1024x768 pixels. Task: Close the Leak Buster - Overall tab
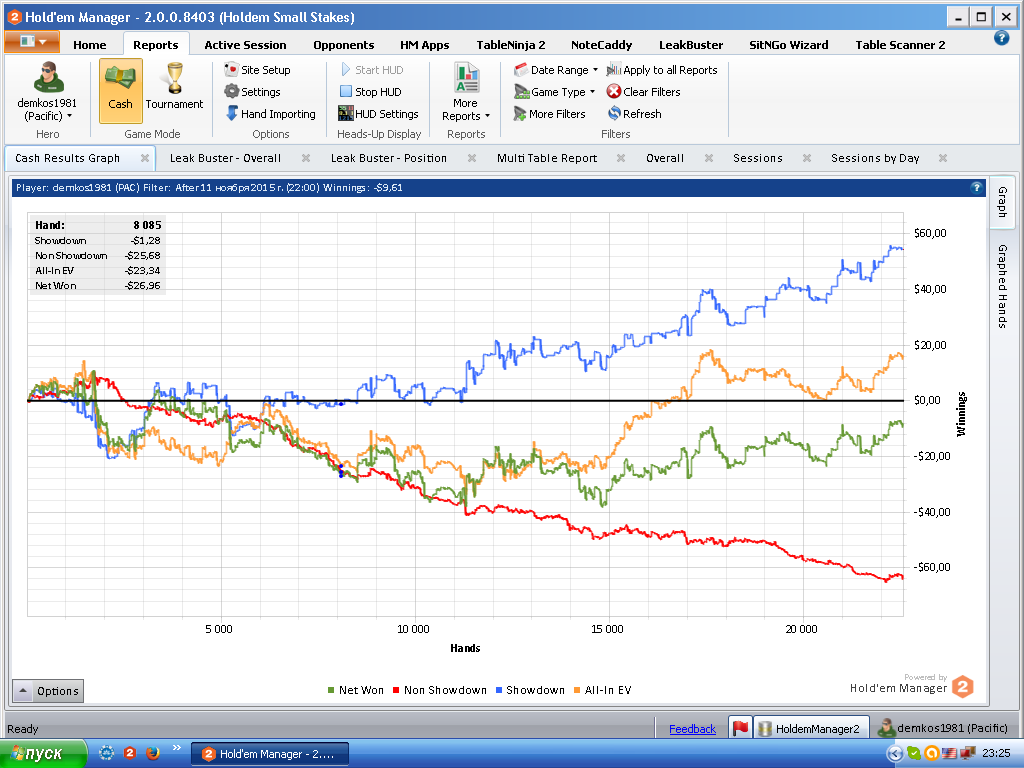pos(306,158)
